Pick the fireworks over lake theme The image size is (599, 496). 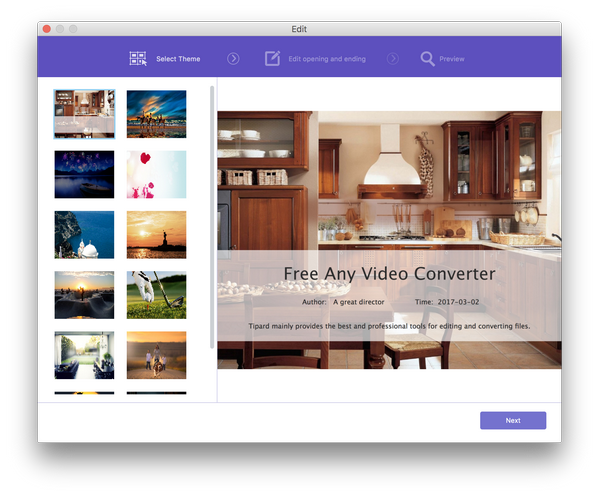click(x=84, y=174)
